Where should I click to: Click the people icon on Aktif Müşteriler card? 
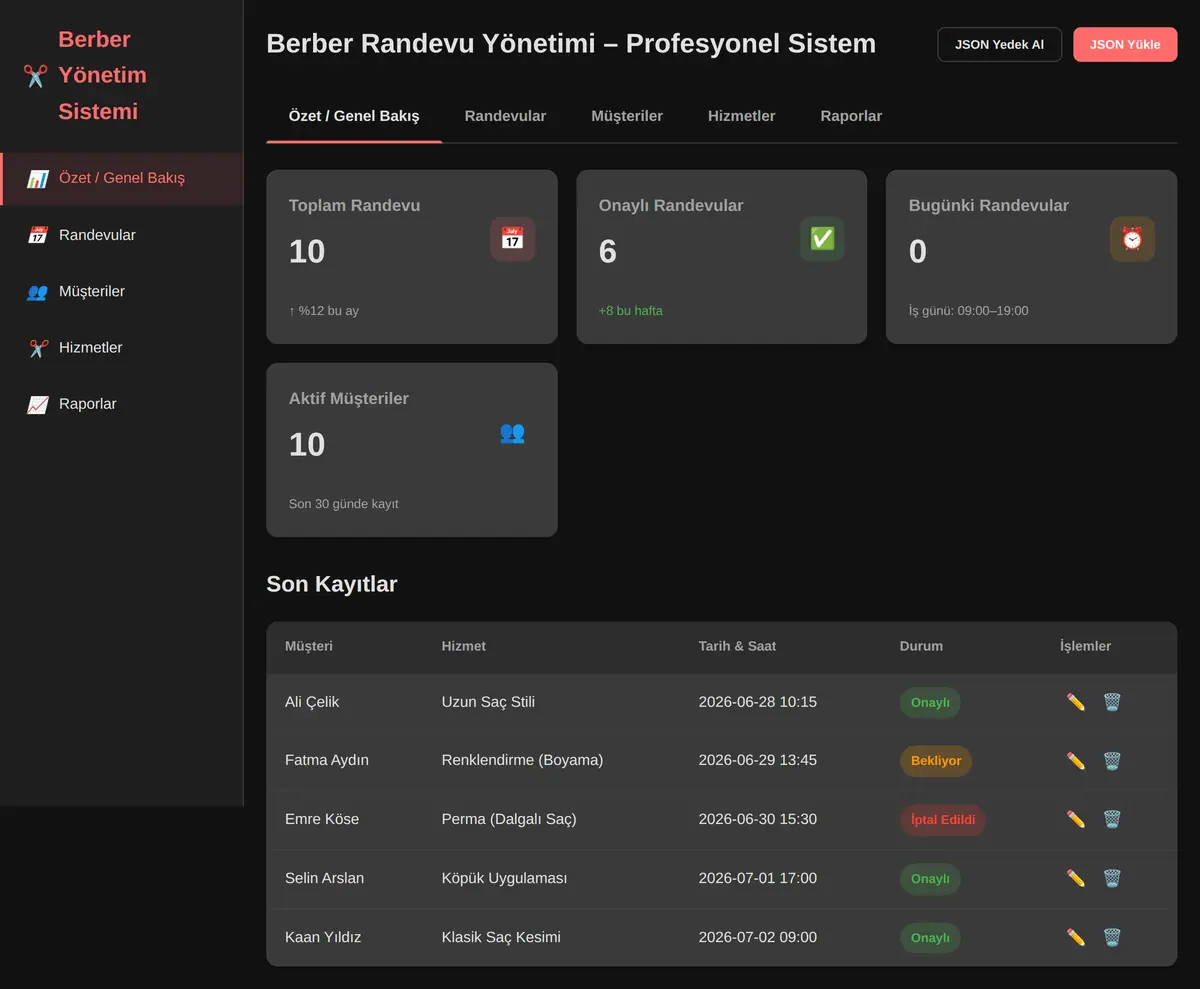pos(512,432)
